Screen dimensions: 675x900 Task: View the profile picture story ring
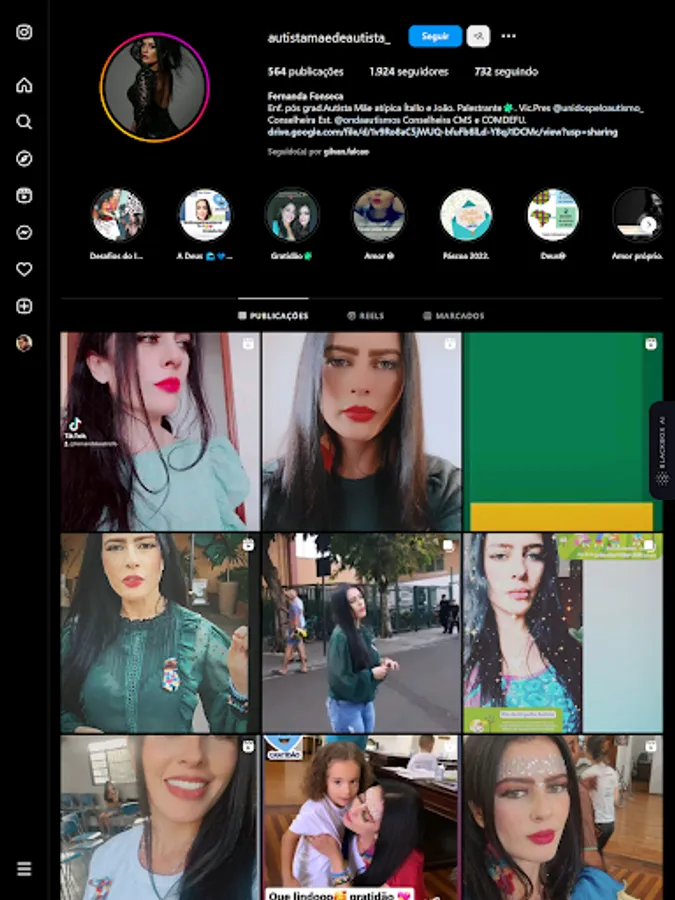(154, 87)
